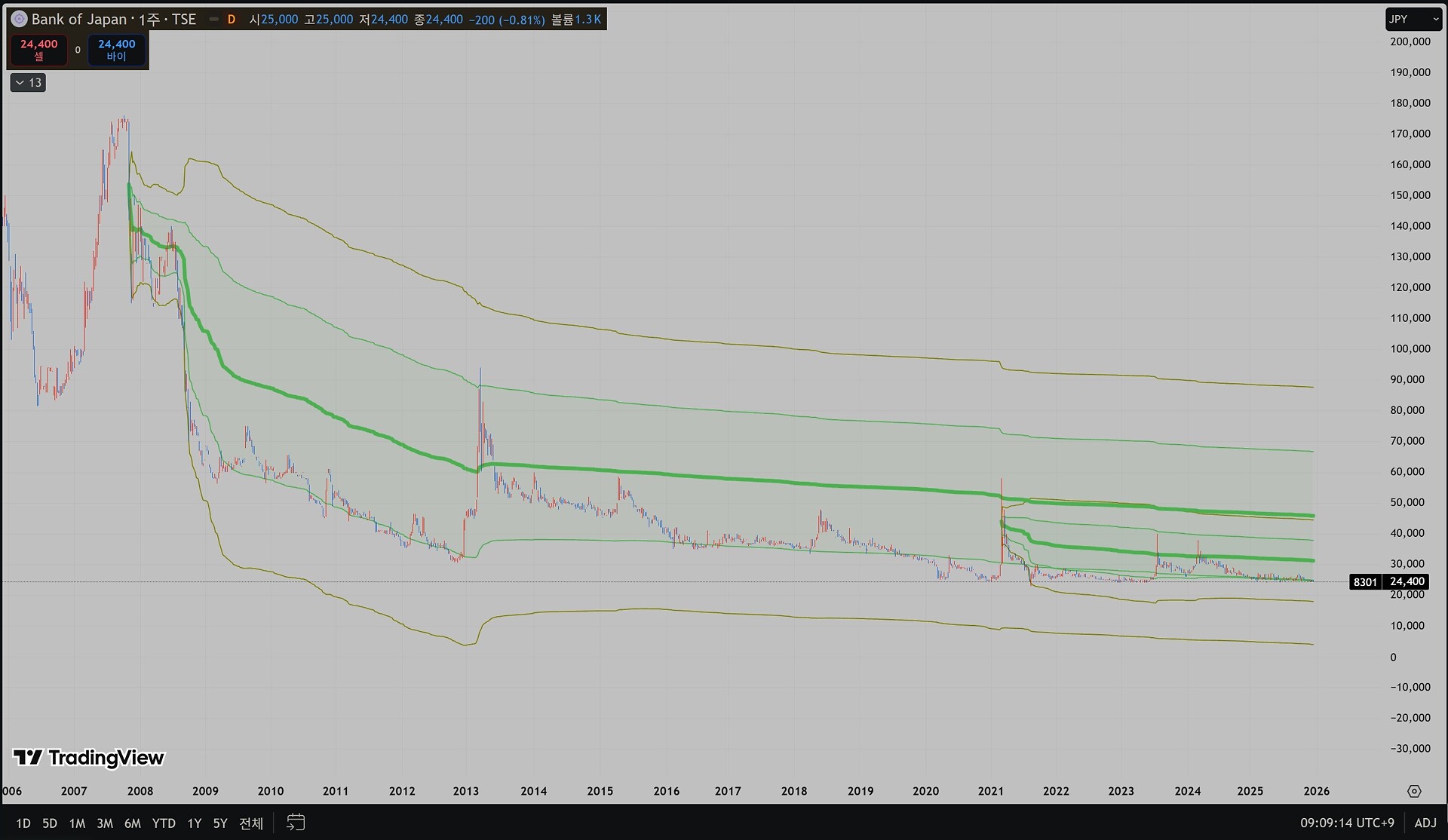Open the JPY currency dropdown
The height and width of the screenshot is (840, 1448).
tap(1413, 20)
